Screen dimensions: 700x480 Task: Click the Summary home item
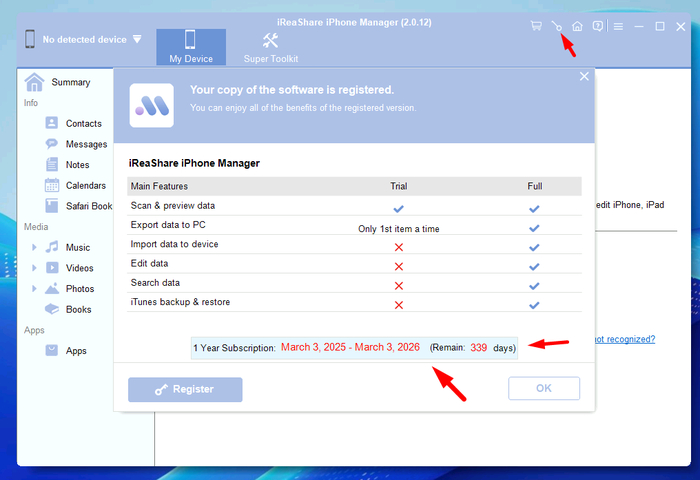click(70, 82)
